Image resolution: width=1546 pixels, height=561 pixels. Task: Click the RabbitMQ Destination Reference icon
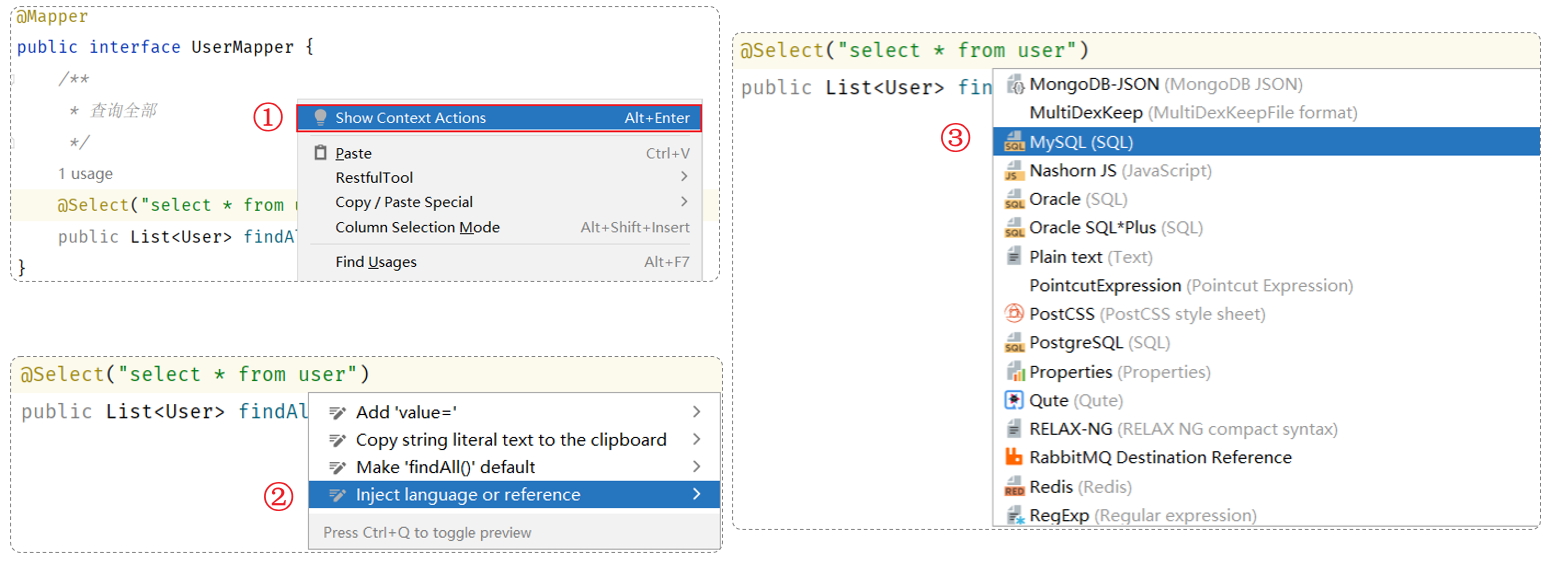(1014, 458)
